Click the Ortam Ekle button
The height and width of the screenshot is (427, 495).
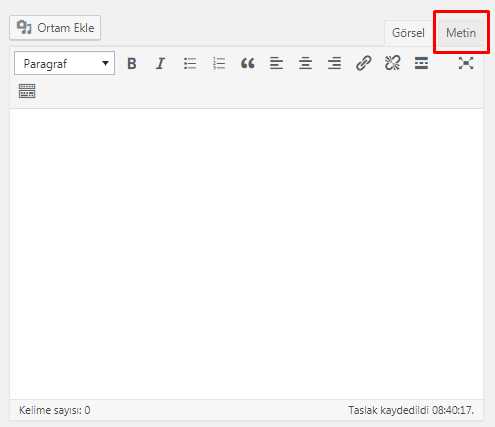coord(55,28)
